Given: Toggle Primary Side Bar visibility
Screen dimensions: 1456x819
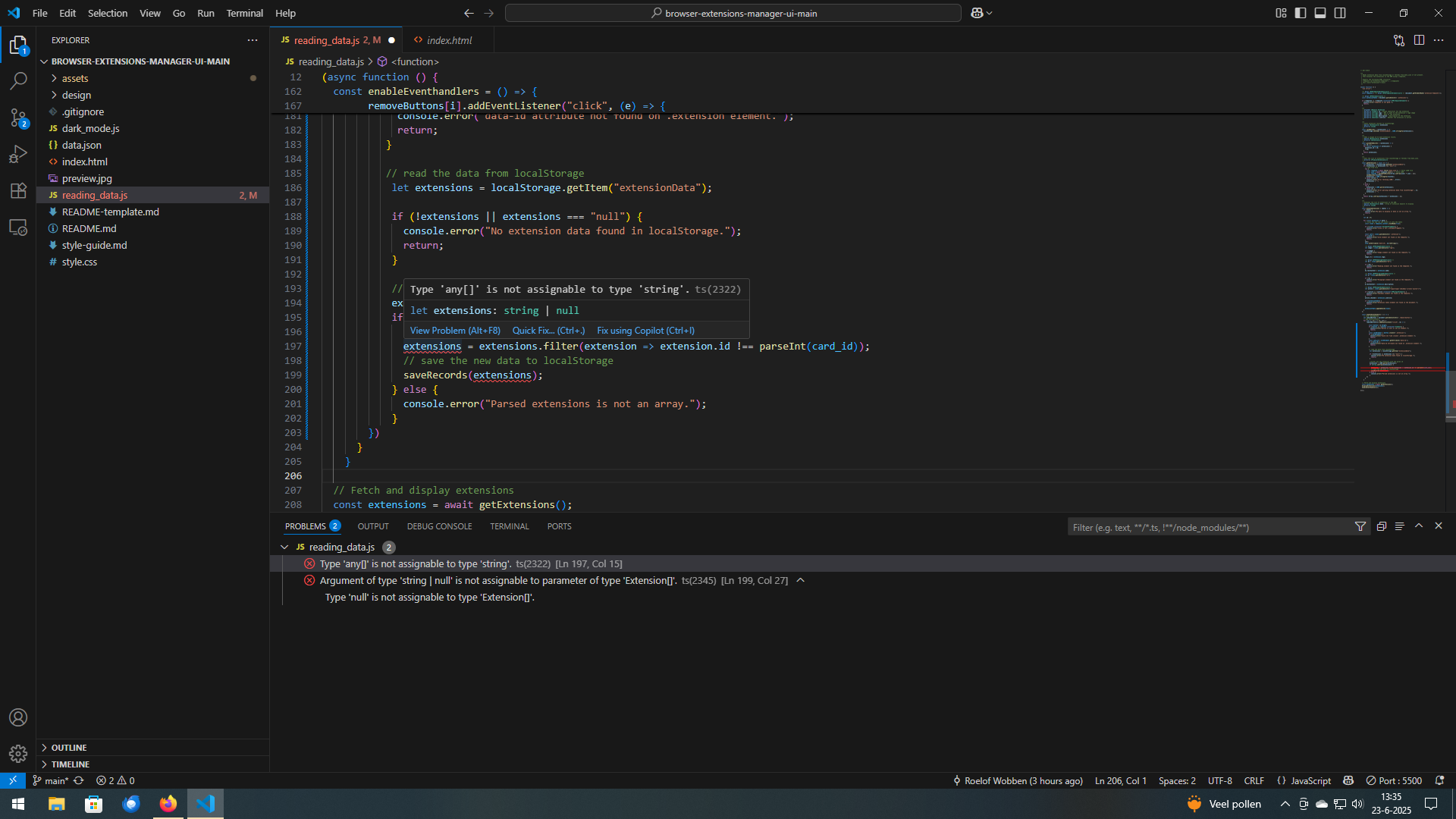Looking at the screenshot, I should pos(1301,13).
